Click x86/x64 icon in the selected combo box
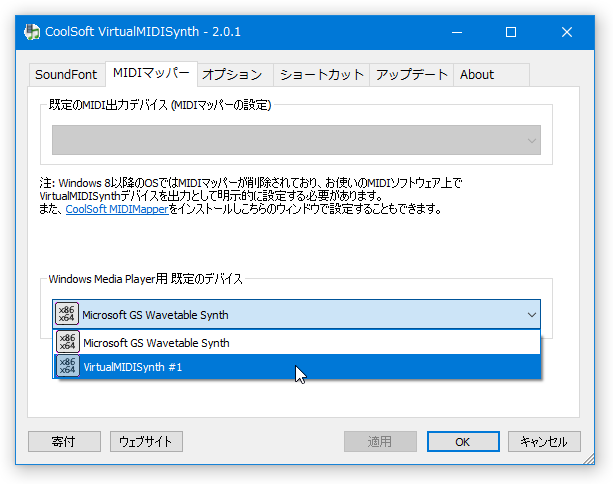 point(66,314)
